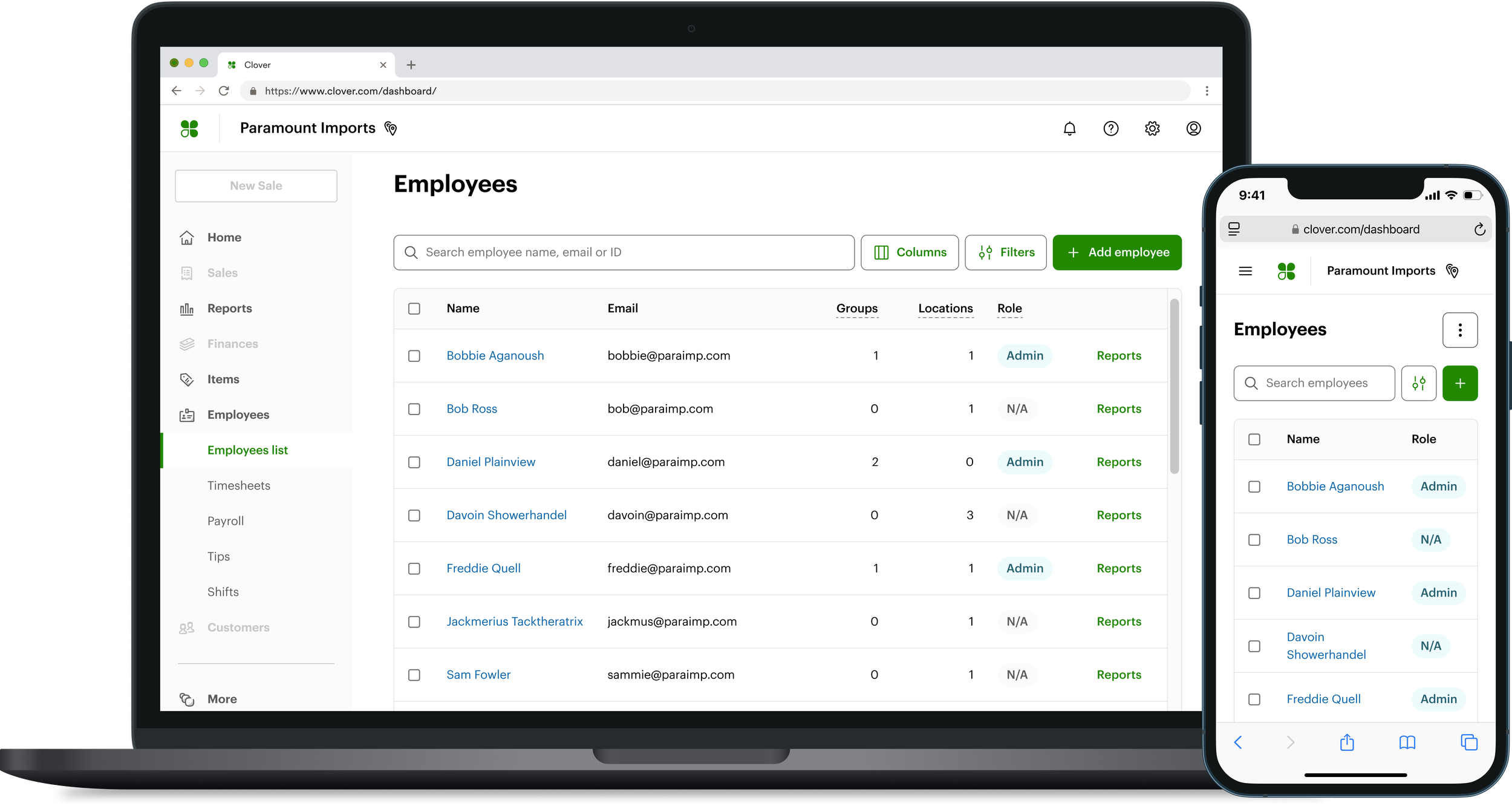Tick Daniel Plainview's checkbox on laptop
The height and width of the screenshot is (806, 1512).
[x=414, y=462]
